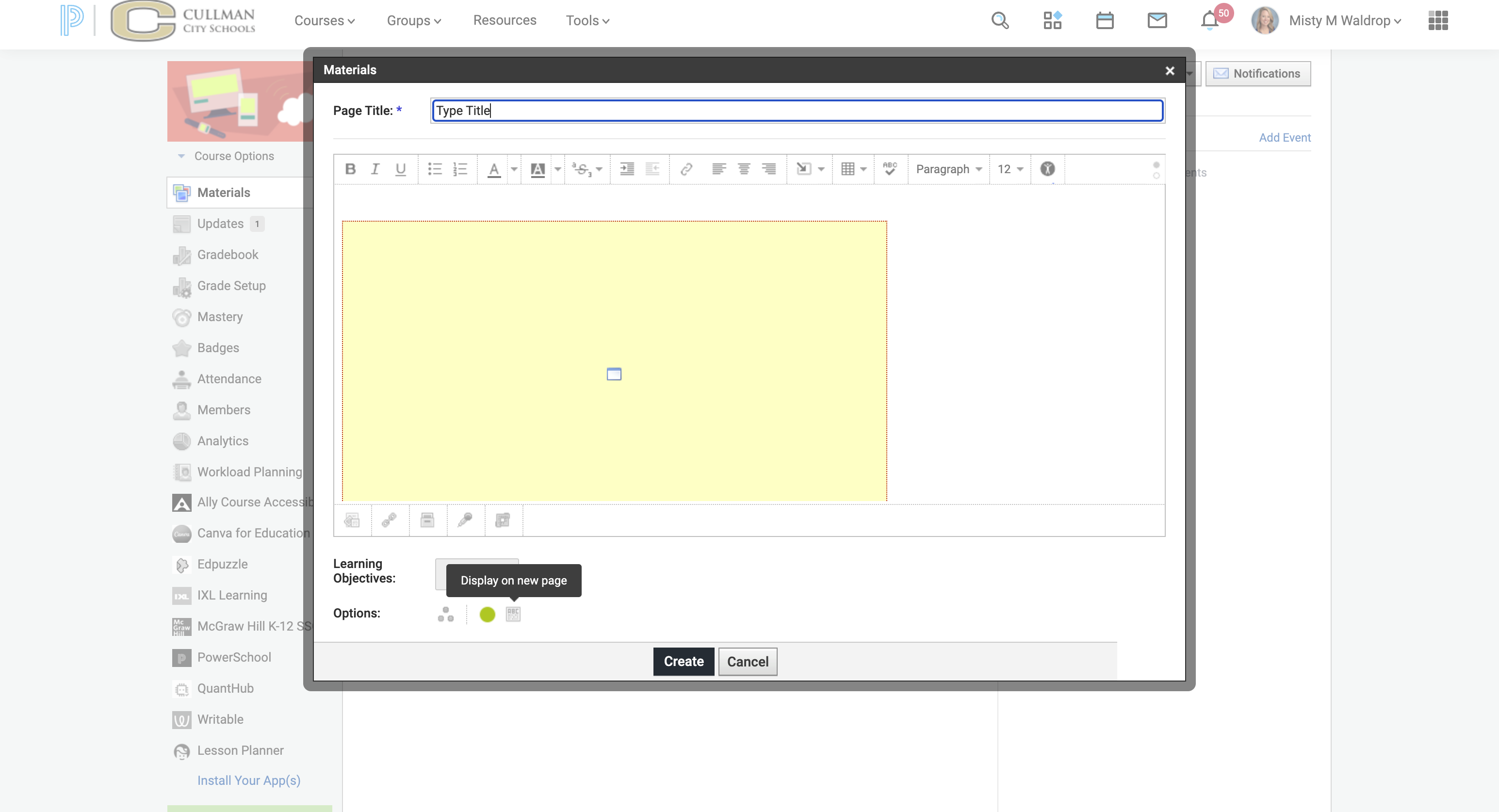
Task: Open the font size 12 dropdown
Action: coord(1010,169)
